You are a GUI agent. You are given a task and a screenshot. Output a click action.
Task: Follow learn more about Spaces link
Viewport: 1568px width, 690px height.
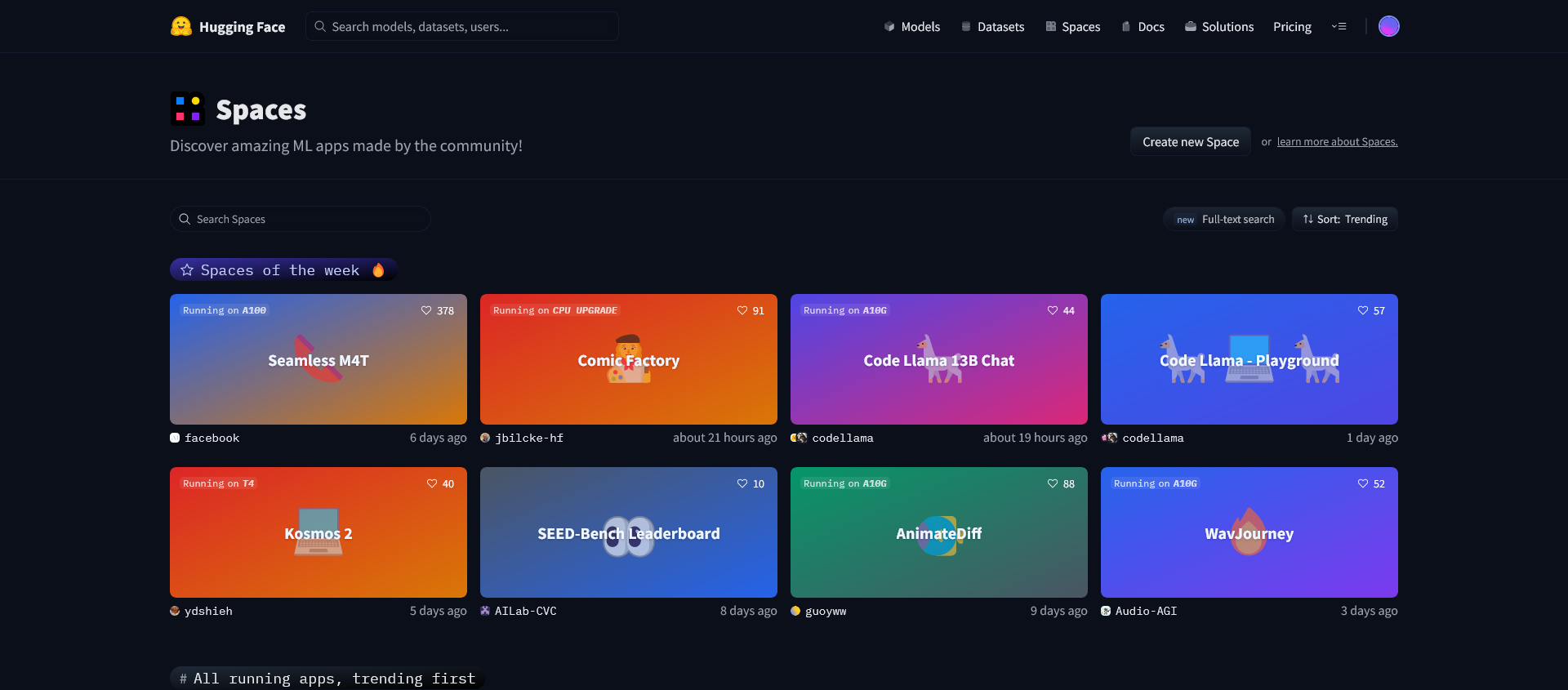click(x=1337, y=142)
